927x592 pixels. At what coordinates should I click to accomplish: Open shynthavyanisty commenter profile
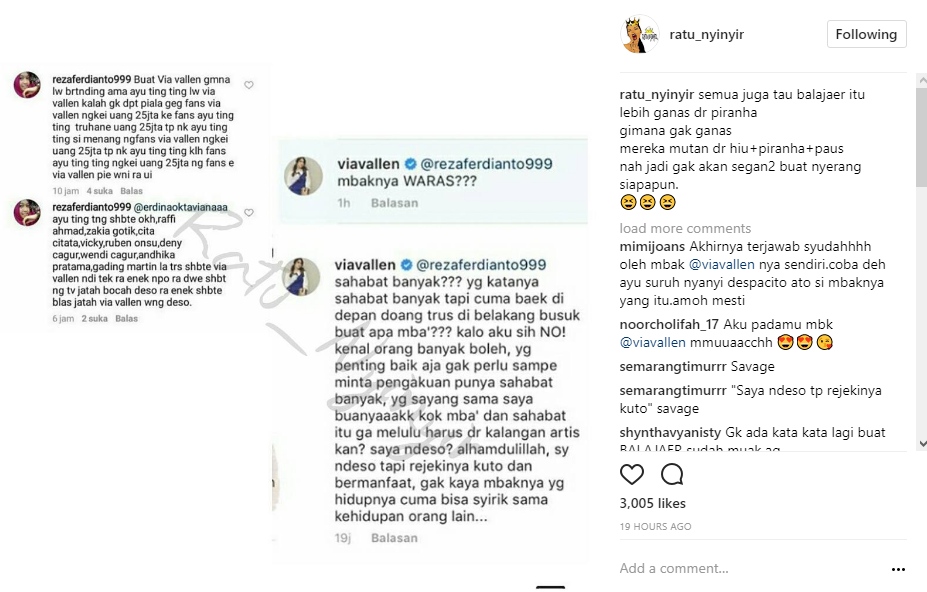coord(670,433)
